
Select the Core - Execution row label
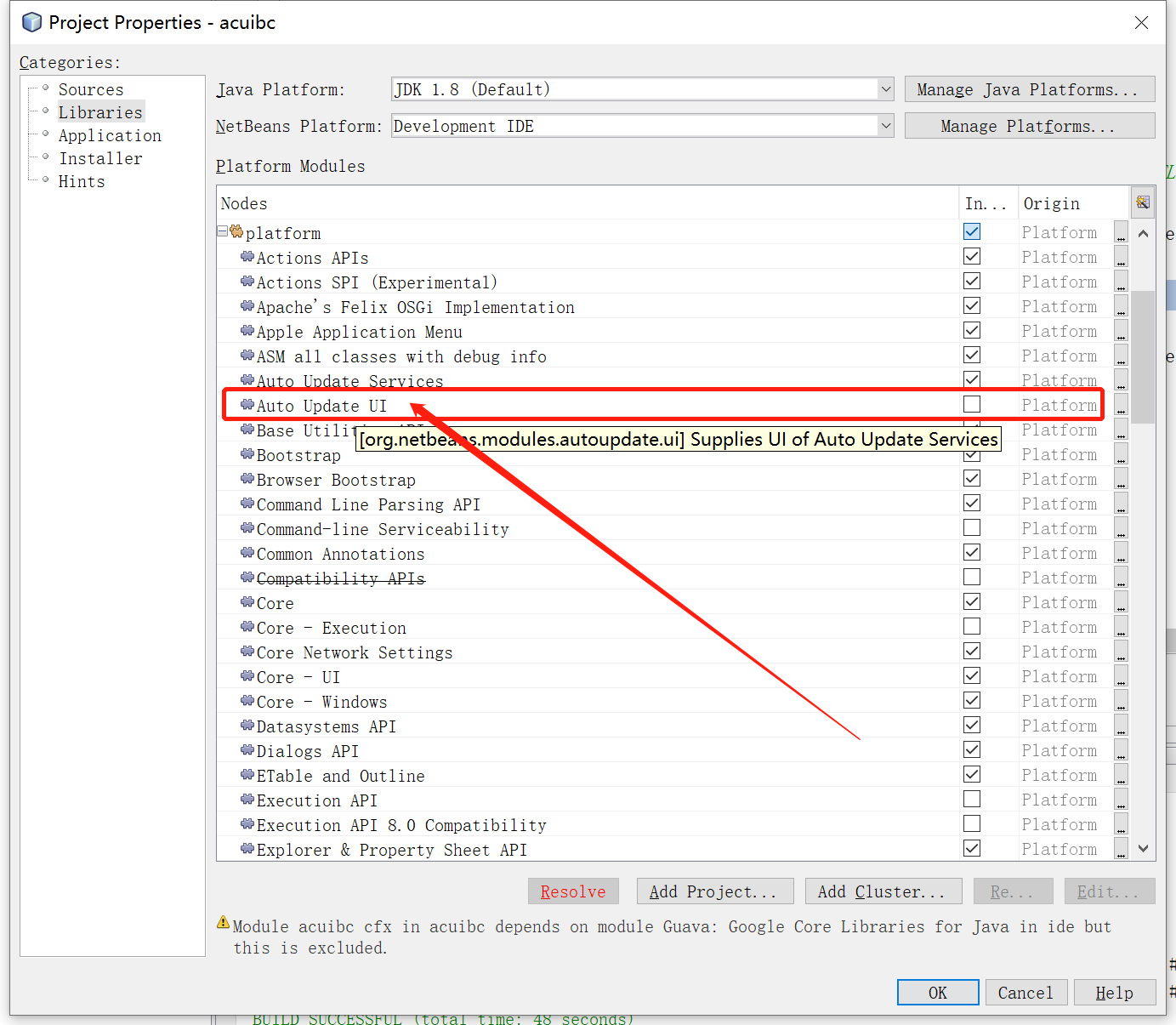(x=332, y=628)
